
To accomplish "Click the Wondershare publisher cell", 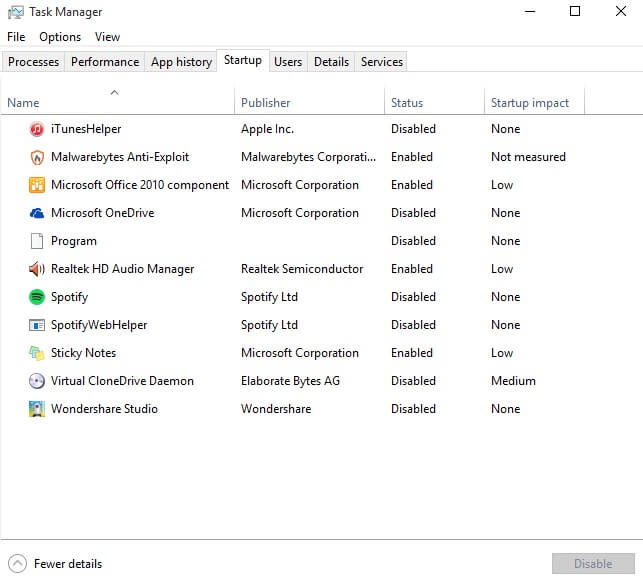I will pyautogui.click(x=276, y=409).
